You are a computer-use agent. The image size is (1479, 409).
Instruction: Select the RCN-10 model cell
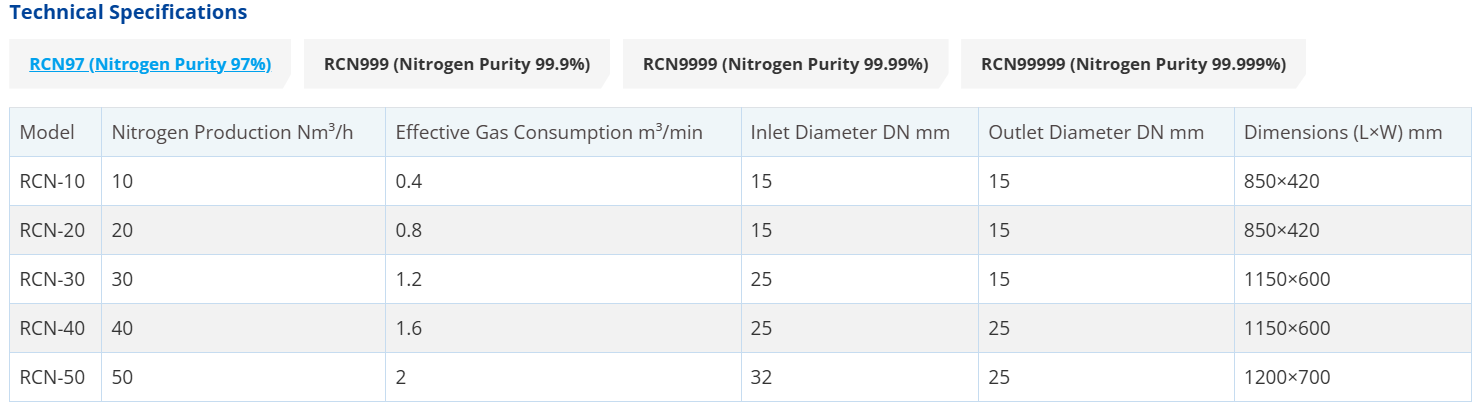(52, 181)
